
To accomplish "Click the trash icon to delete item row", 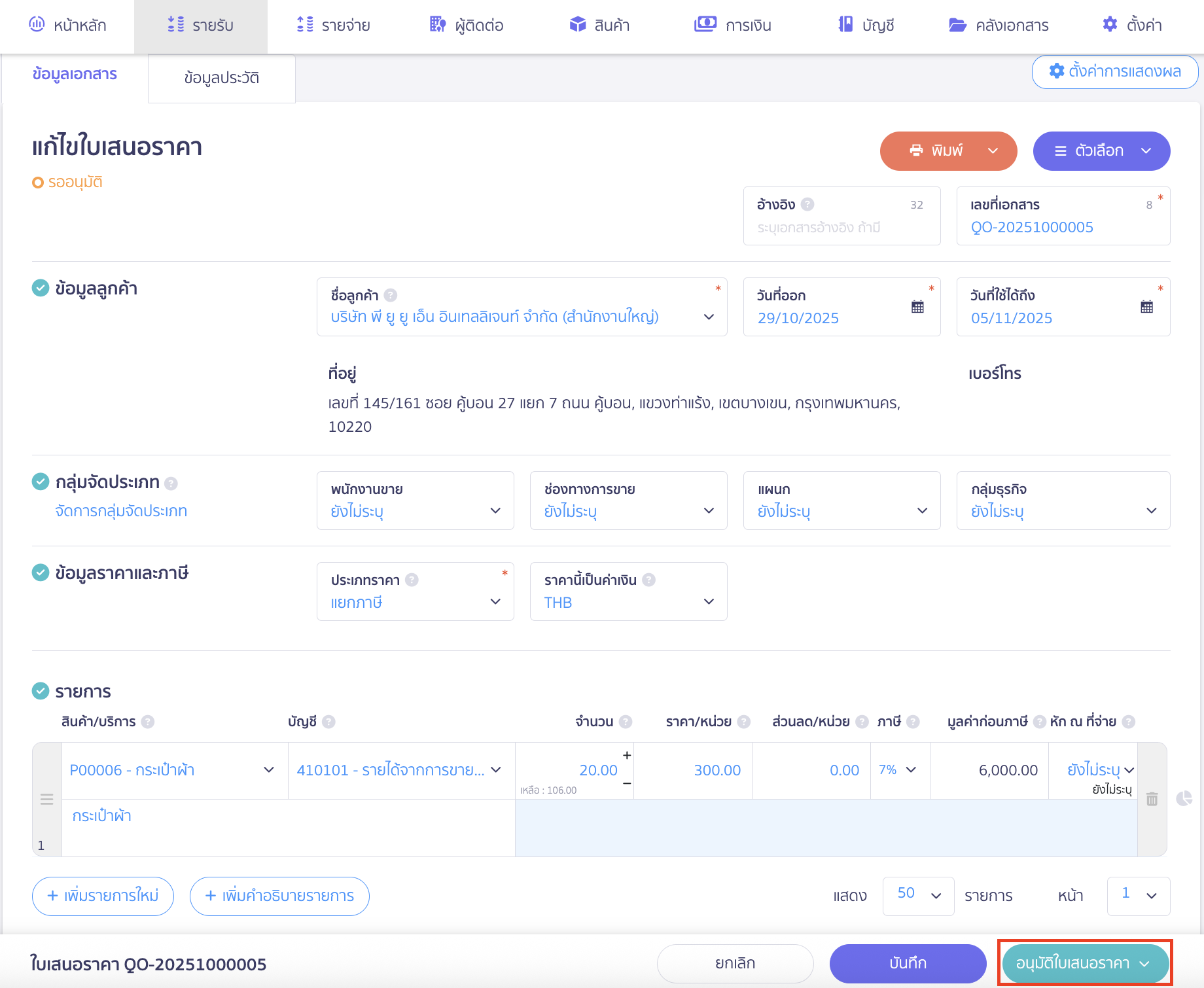I will [1152, 799].
